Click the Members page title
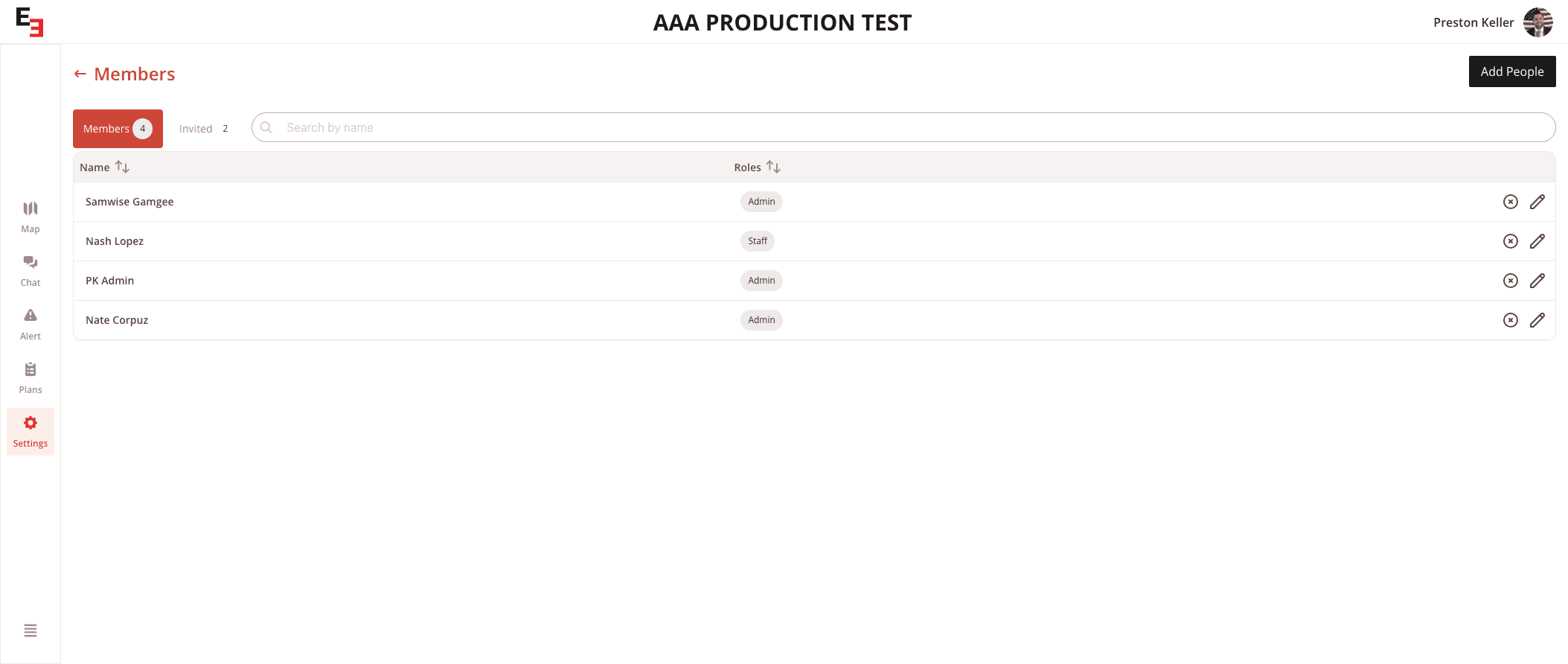This screenshot has height=664, width=1568. (x=135, y=74)
